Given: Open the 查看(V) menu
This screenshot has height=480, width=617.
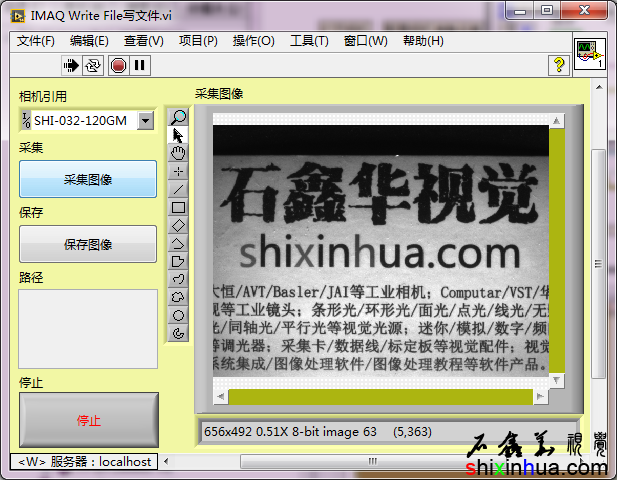Looking at the screenshot, I should (x=144, y=41).
